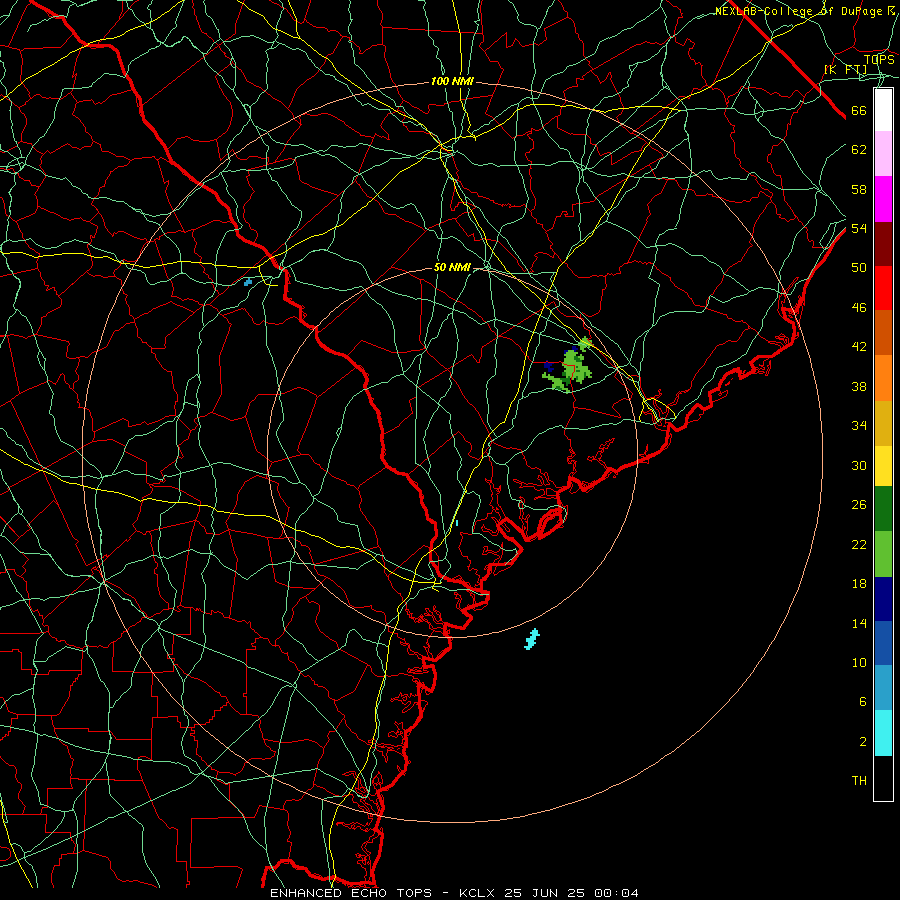Select legend value 26
900x900 pixels.
click(859, 505)
